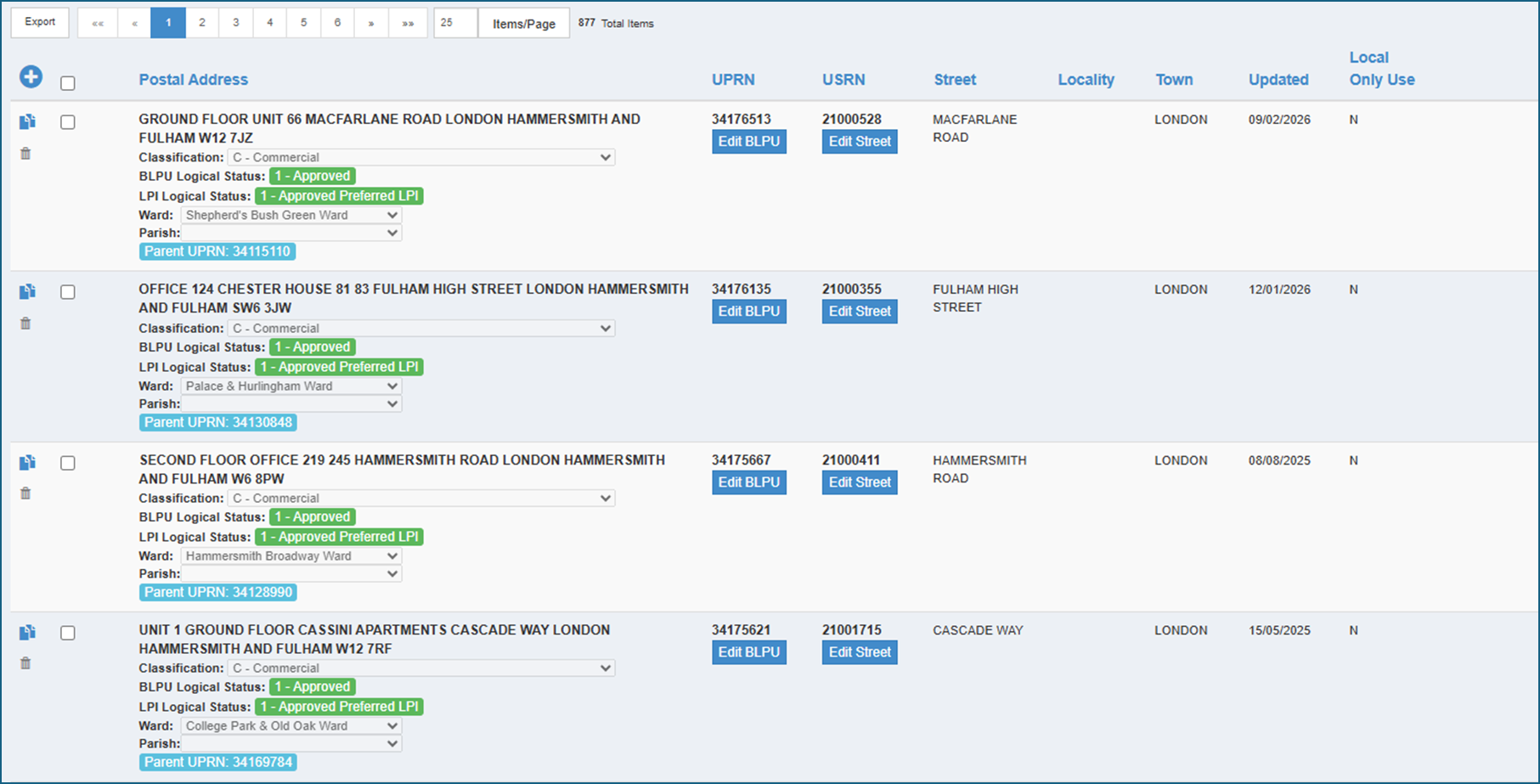Sort by Postal Address column header
Screen dimensions: 1540x784
(194, 80)
